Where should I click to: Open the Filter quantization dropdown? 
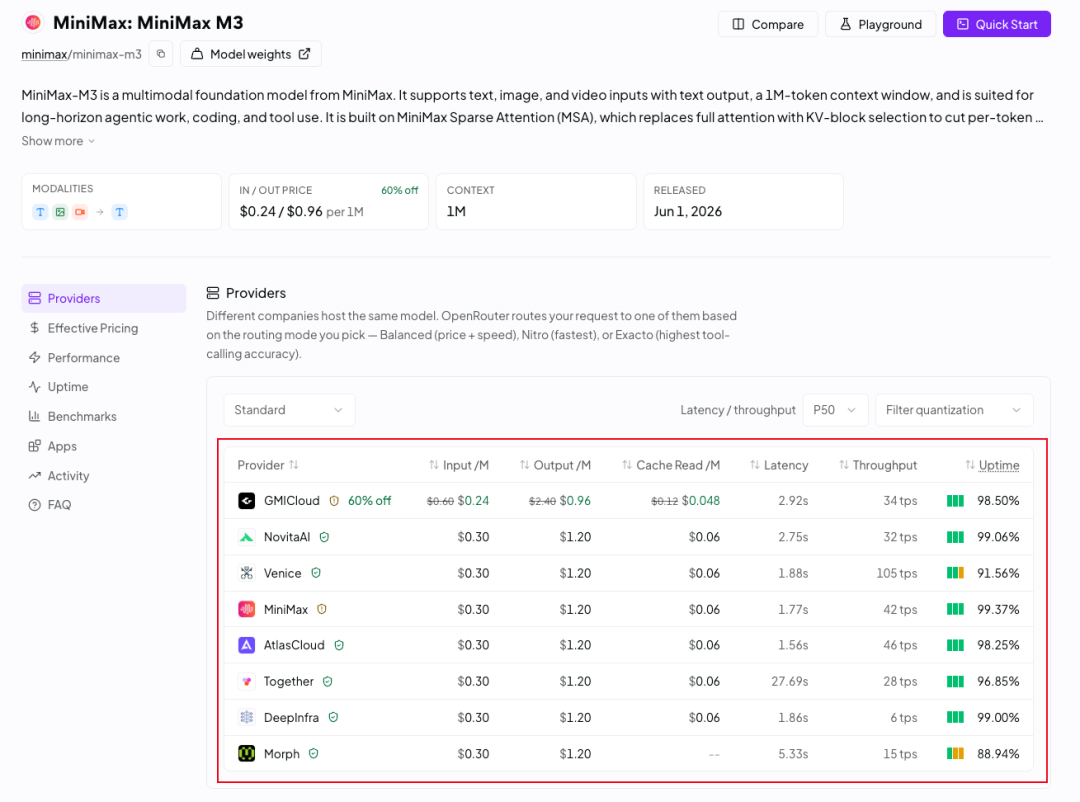pyautogui.click(x=954, y=410)
